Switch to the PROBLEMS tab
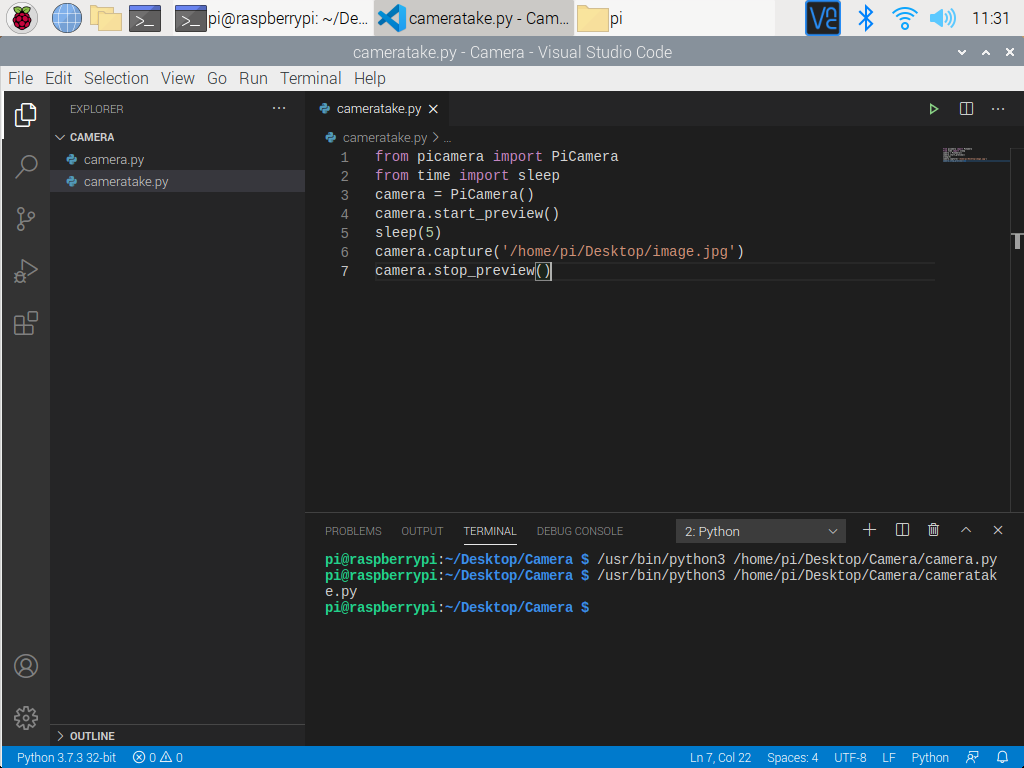The width and height of the screenshot is (1024, 768). pyautogui.click(x=353, y=531)
